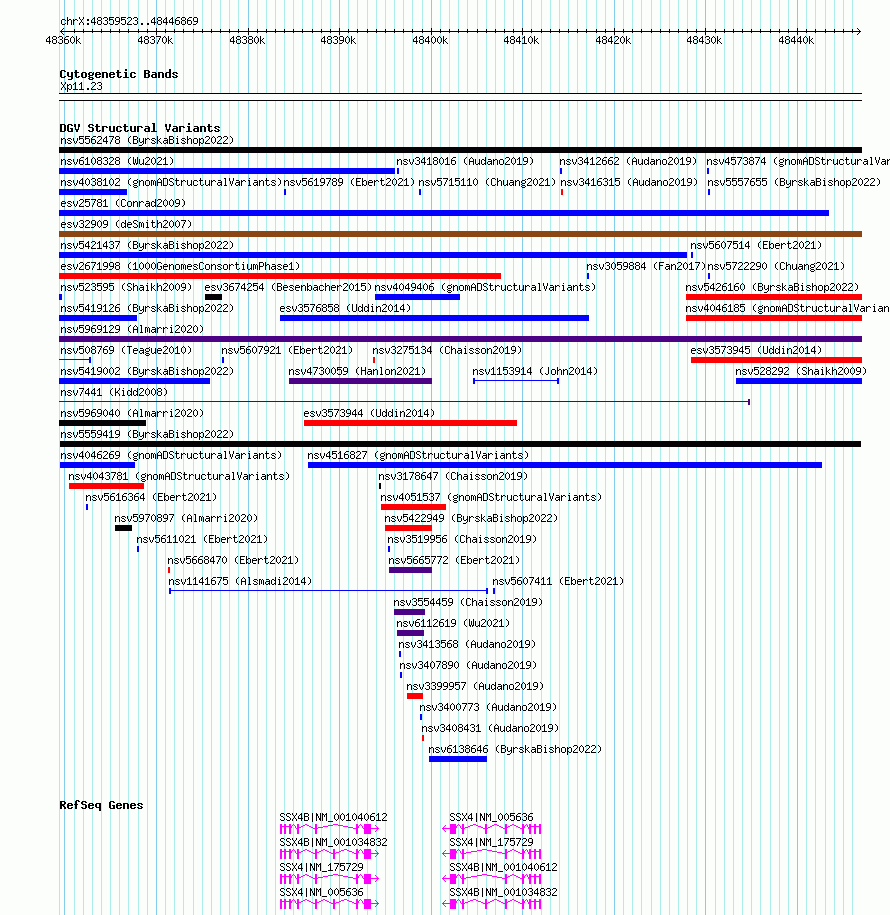Select the nsv5722290 (Chuang2021) label
Screen dimensions: 890x915
(x=776, y=267)
